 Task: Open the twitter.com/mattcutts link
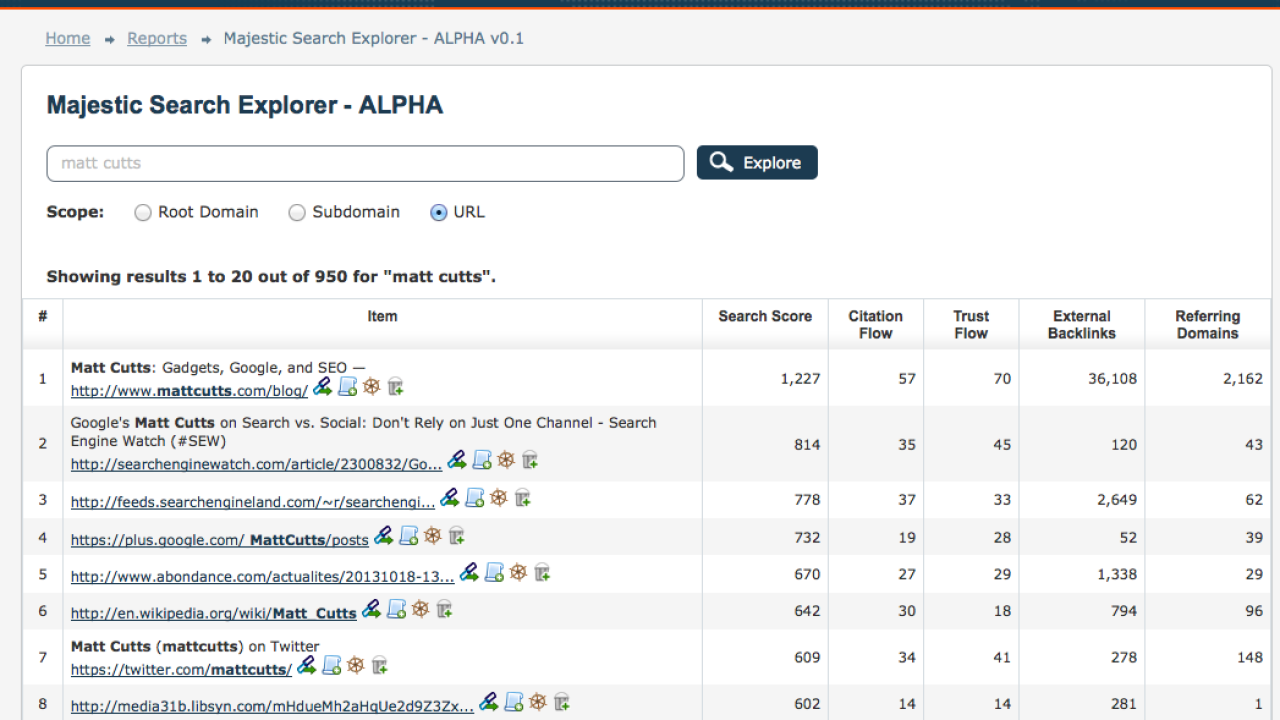point(181,670)
